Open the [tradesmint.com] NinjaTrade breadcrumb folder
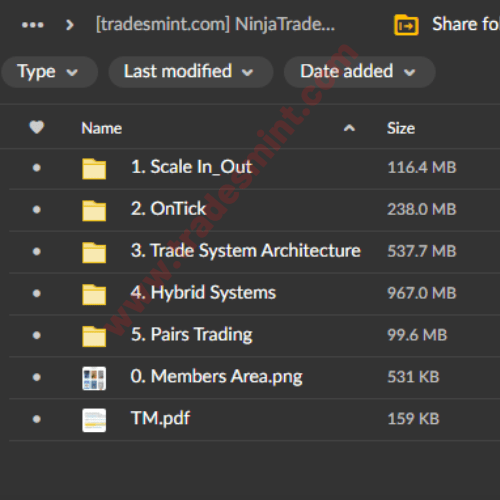Screen dimensions: 500x500 [x=215, y=25]
